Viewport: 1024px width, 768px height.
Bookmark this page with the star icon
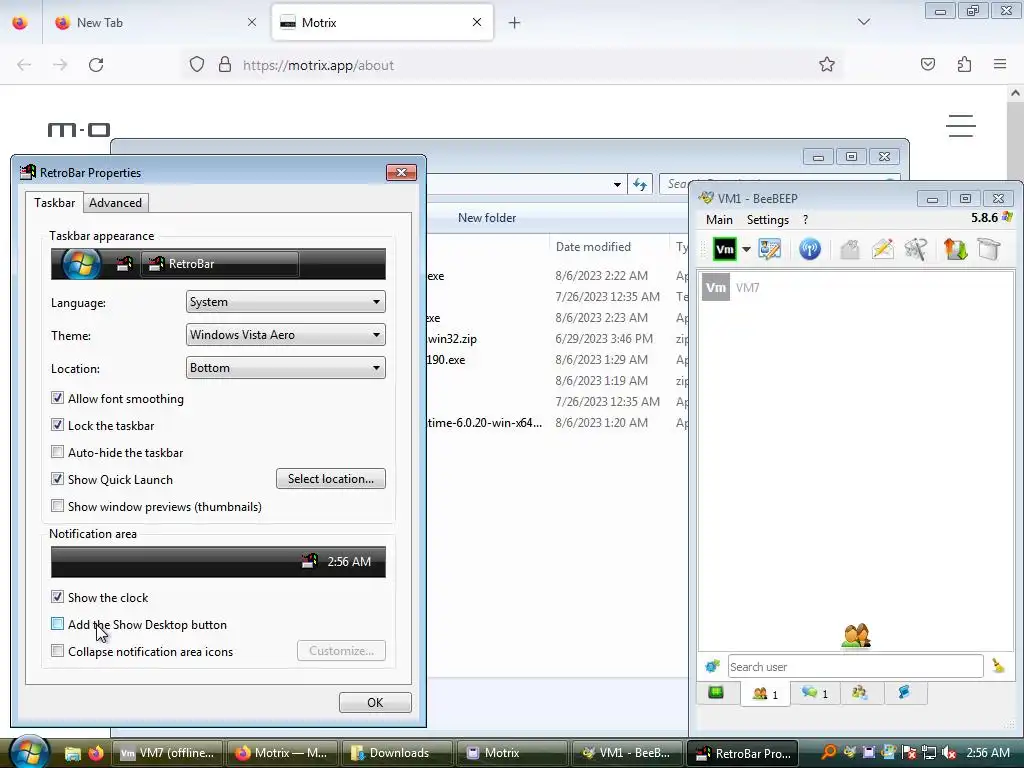[827, 64]
